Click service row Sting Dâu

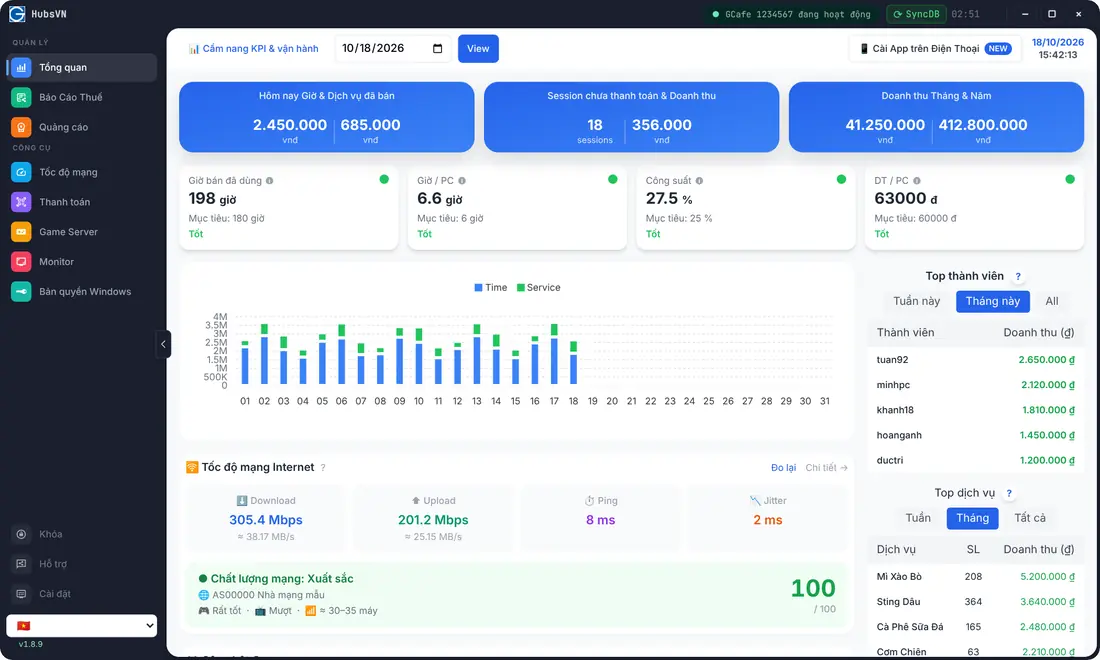pyautogui.click(x=975, y=602)
